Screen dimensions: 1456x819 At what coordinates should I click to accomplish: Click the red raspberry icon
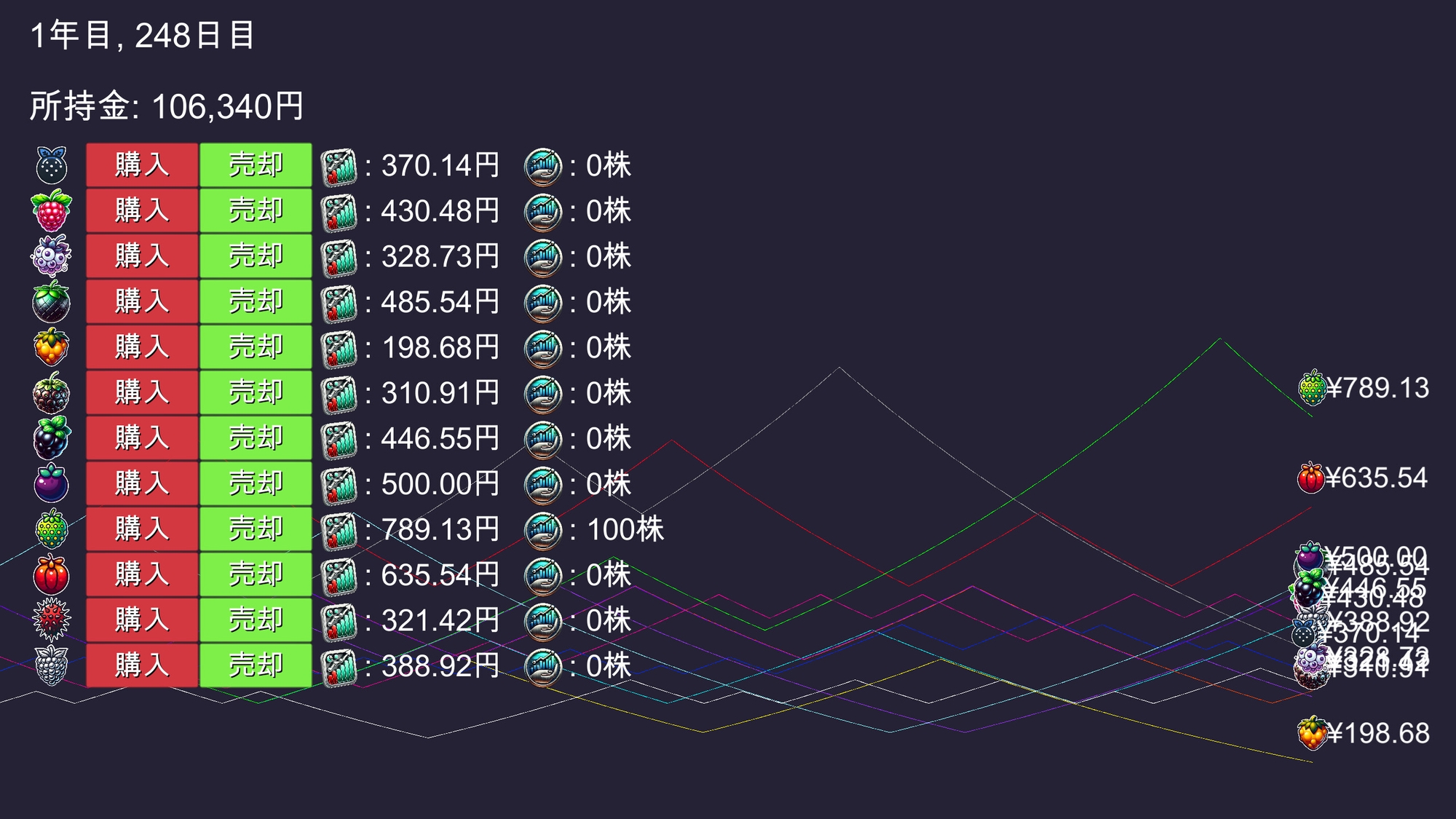click(51, 210)
